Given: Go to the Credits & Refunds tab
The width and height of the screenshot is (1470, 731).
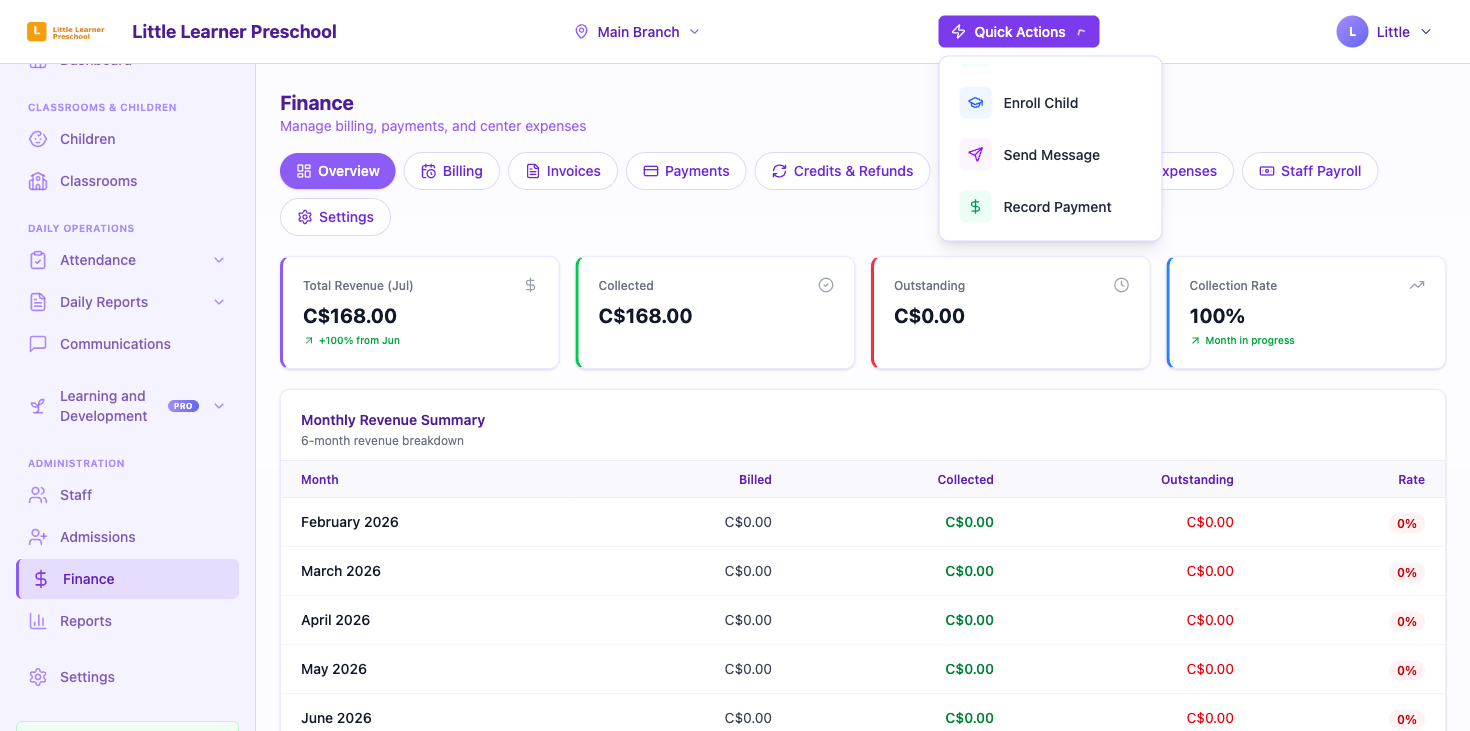Looking at the screenshot, I should 842,171.
